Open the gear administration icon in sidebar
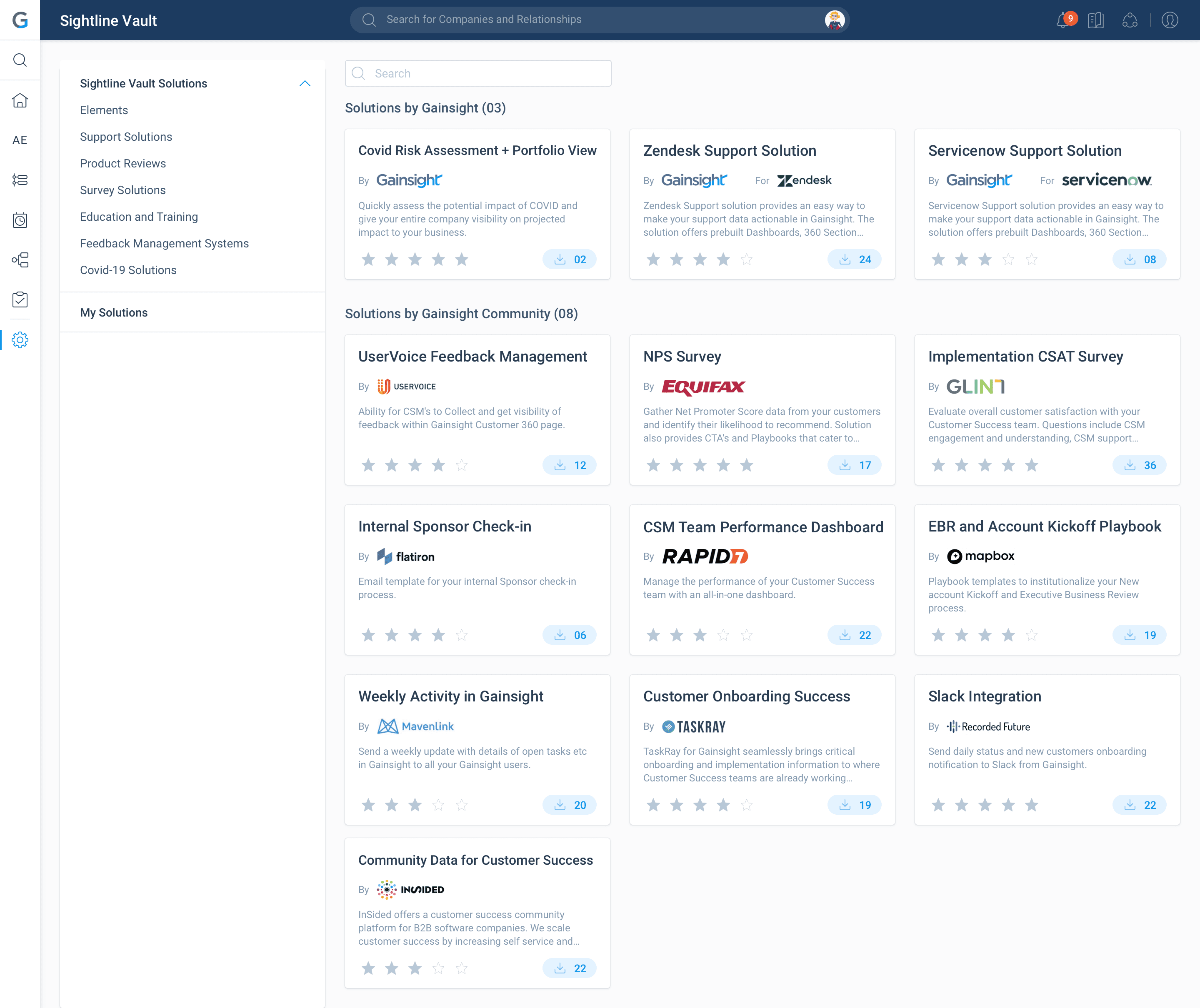Image resolution: width=1200 pixels, height=1008 pixels. click(20, 340)
